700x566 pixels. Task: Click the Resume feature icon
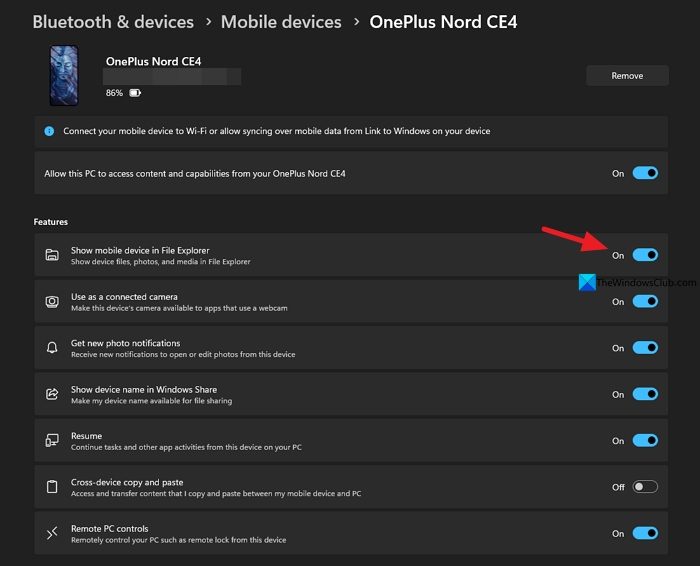[52, 441]
